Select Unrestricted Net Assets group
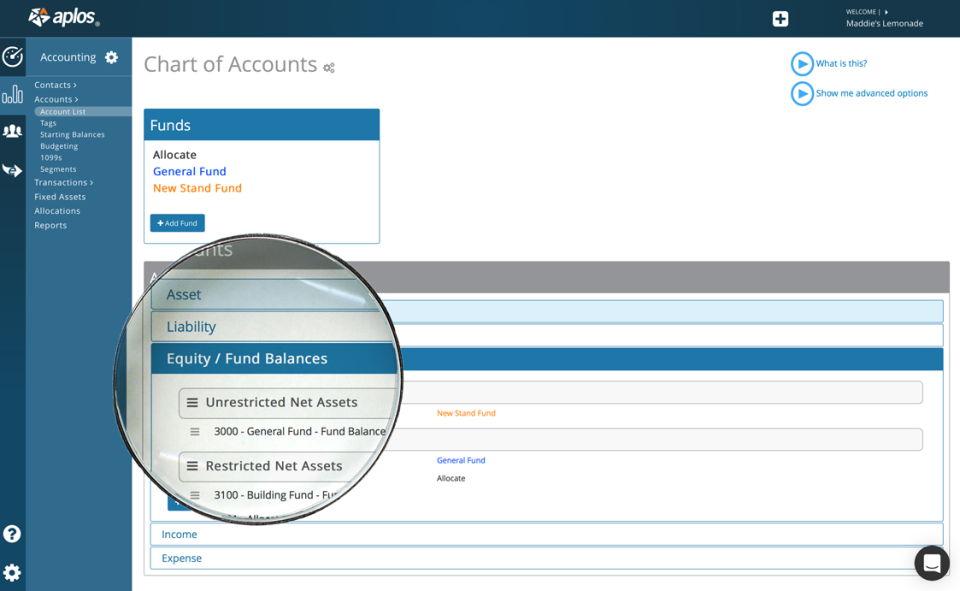Viewport: 960px width, 591px height. tap(282, 402)
